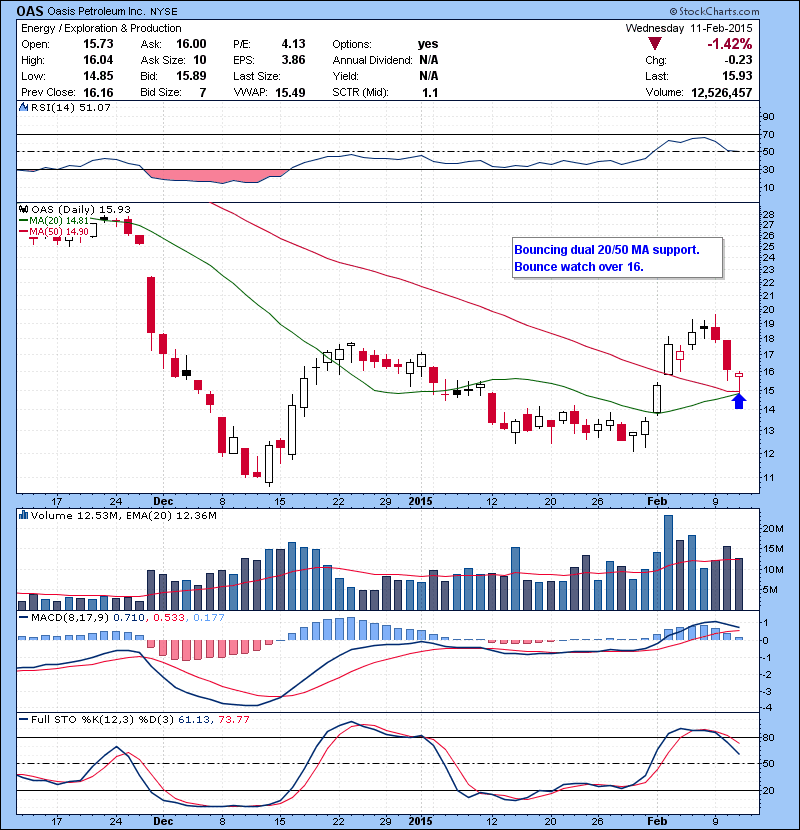This screenshot has height=830, width=800.
Task: Click the 11 price axis label
Action: pyautogui.click(x=768, y=477)
